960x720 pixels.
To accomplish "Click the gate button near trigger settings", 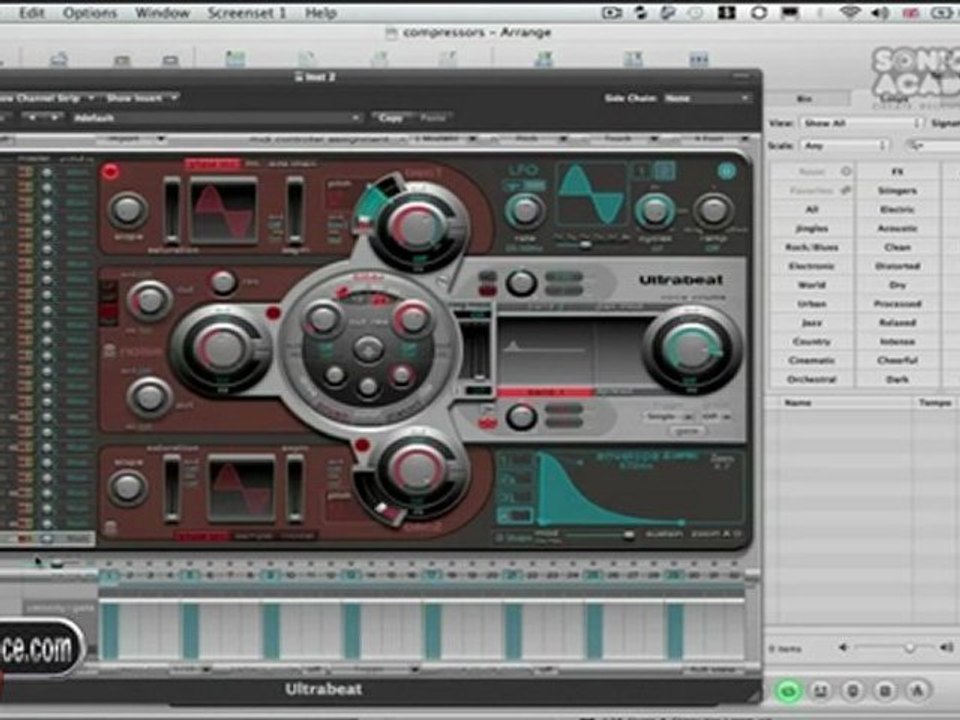I will click(x=687, y=431).
